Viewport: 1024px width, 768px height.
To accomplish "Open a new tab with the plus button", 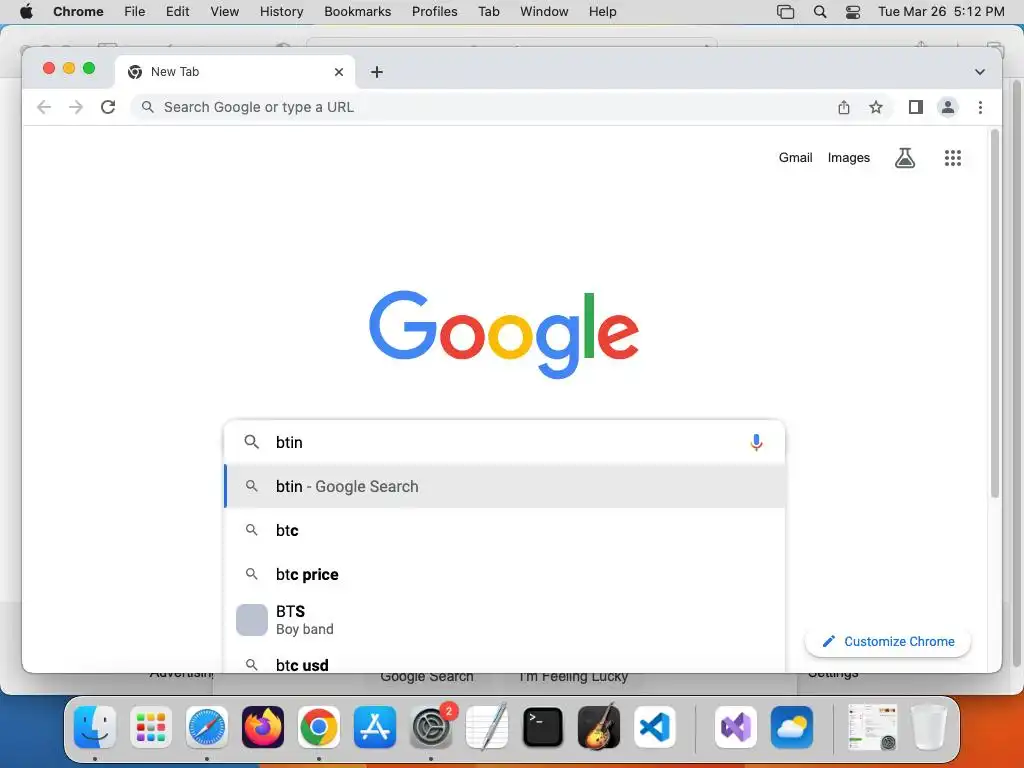I will [377, 72].
